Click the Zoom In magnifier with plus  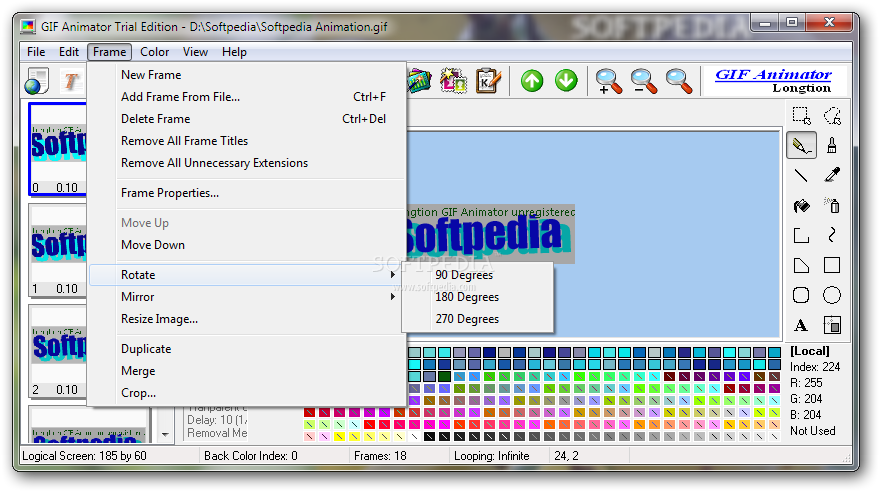click(x=608, y=81)
